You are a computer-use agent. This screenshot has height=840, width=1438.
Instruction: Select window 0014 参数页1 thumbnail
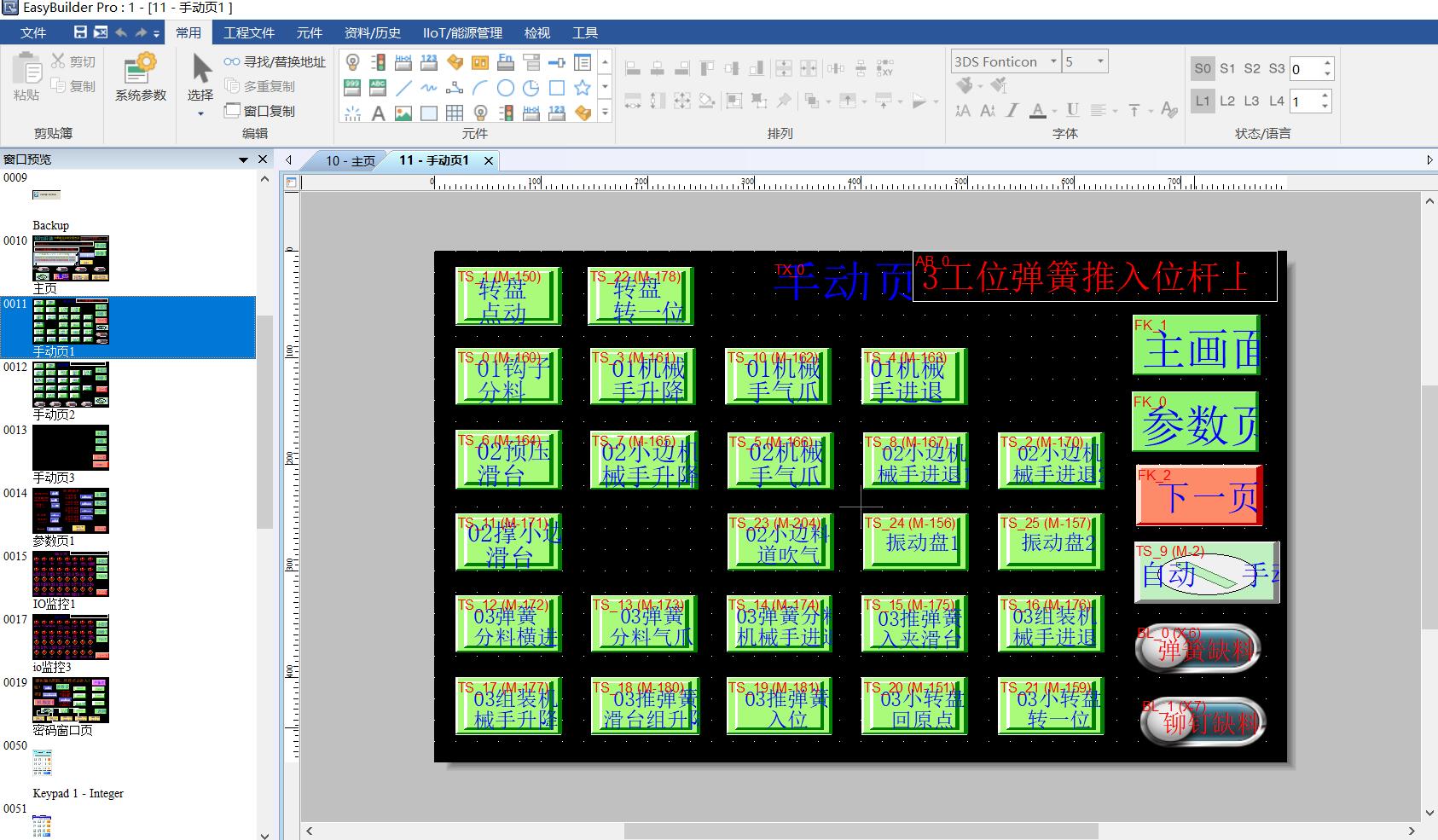pyautogui.click(x=71, y=512)
